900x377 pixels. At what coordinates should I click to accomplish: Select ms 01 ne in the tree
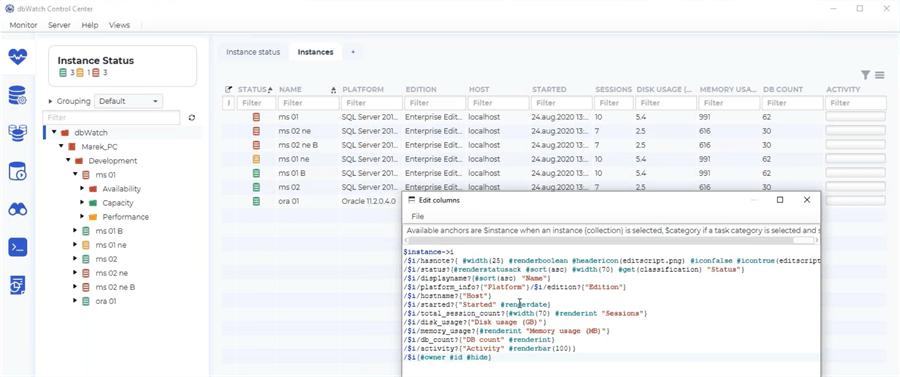click(111, 245)
